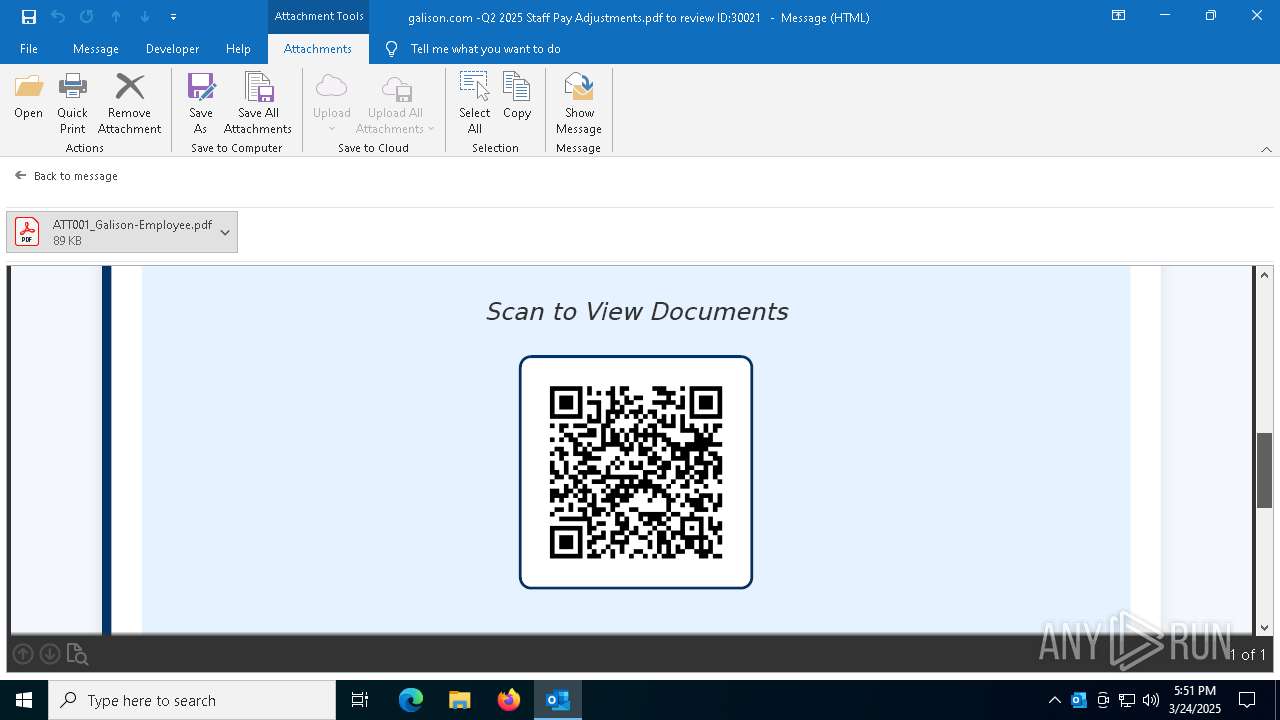Open the Ribbon Display Options
Screen dimensions: 1280x720
(x=1118, y=16)
